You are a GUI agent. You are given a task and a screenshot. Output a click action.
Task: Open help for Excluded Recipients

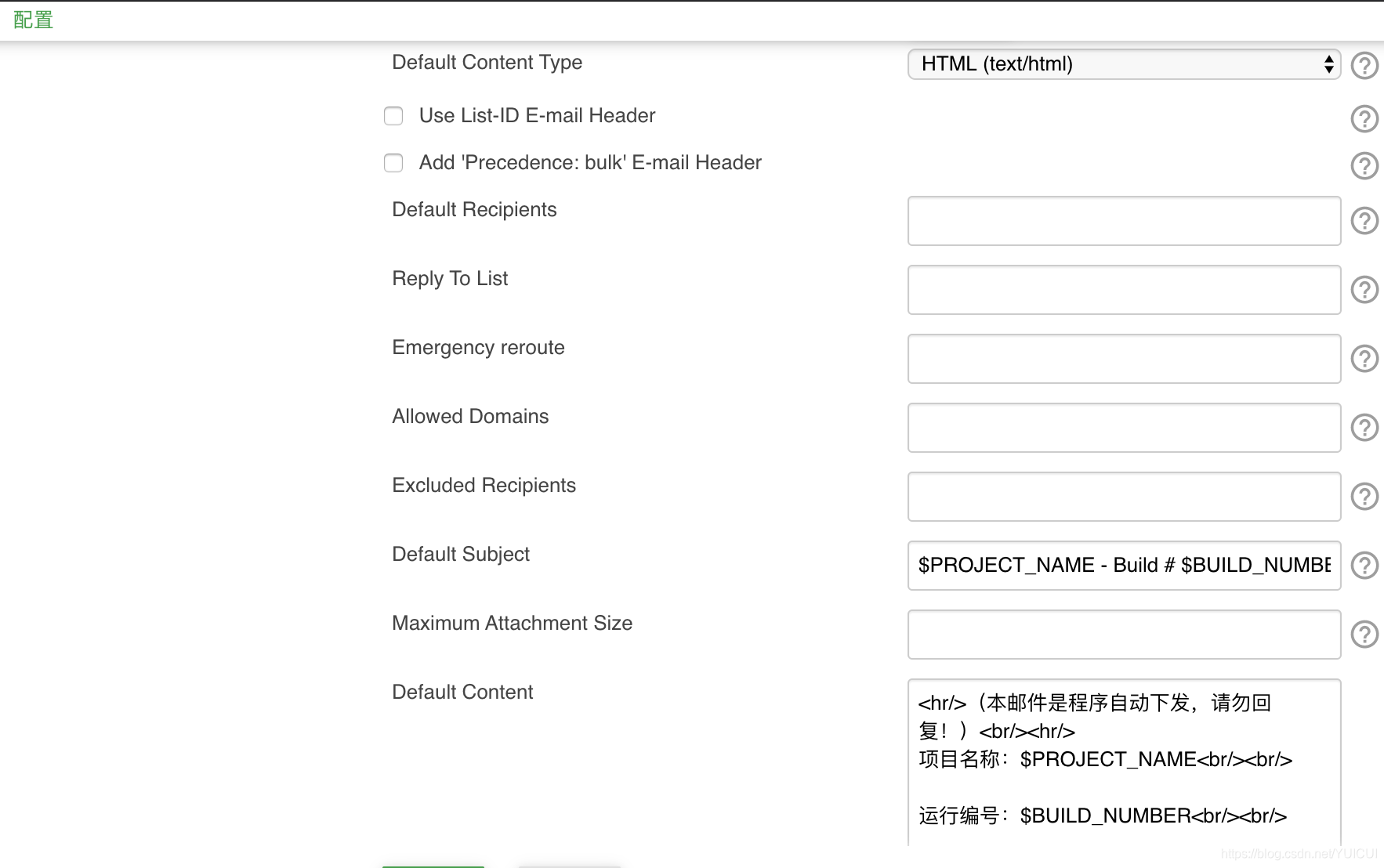coord(1364,497)
